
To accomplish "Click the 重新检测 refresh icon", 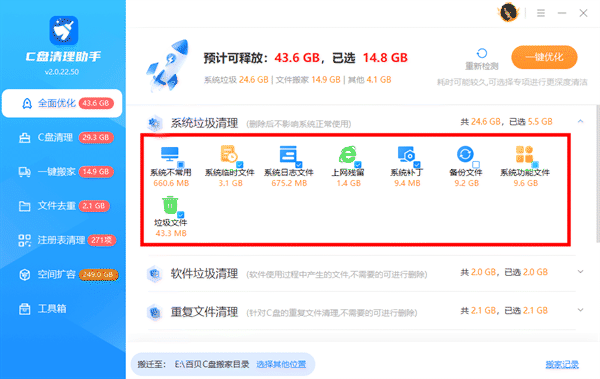I will [x=482, y=53].
